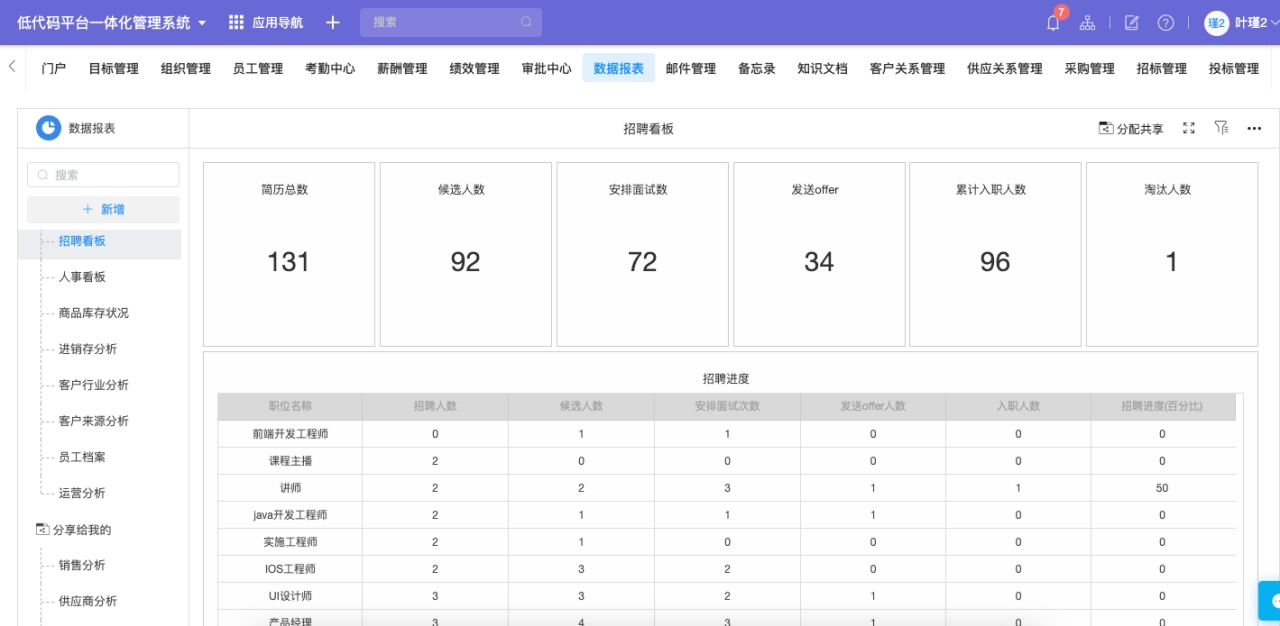Click the 分配共享 button
Viewport: 1280px width, 626px height.
[x=1131, y=128]
